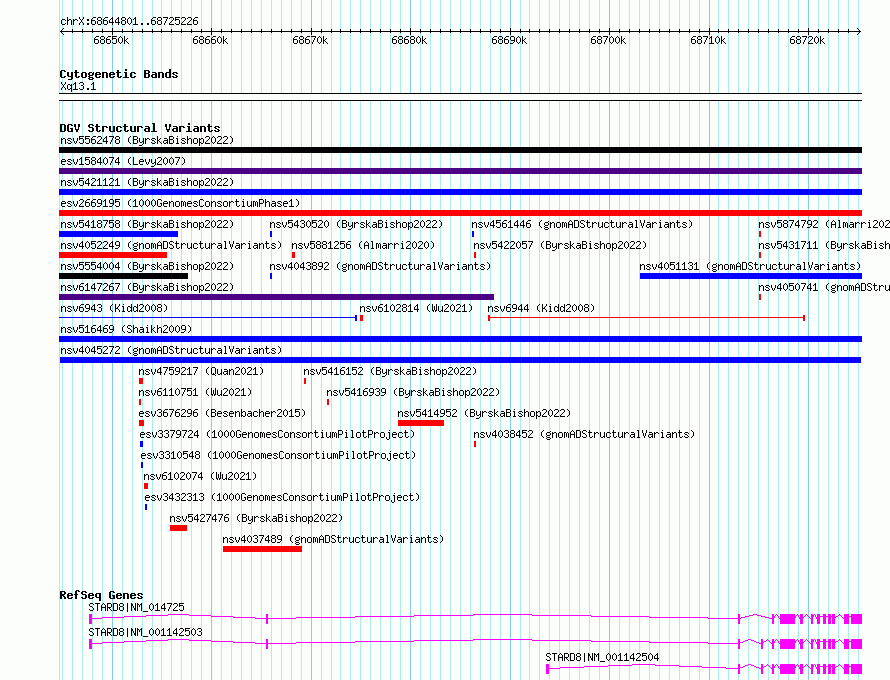Image resolution: width=890 pixels, height=680 pixels.
Task: Open nsv4561446 (gnomADStructuralVariants) entry
Action: [x=582, y=224]
